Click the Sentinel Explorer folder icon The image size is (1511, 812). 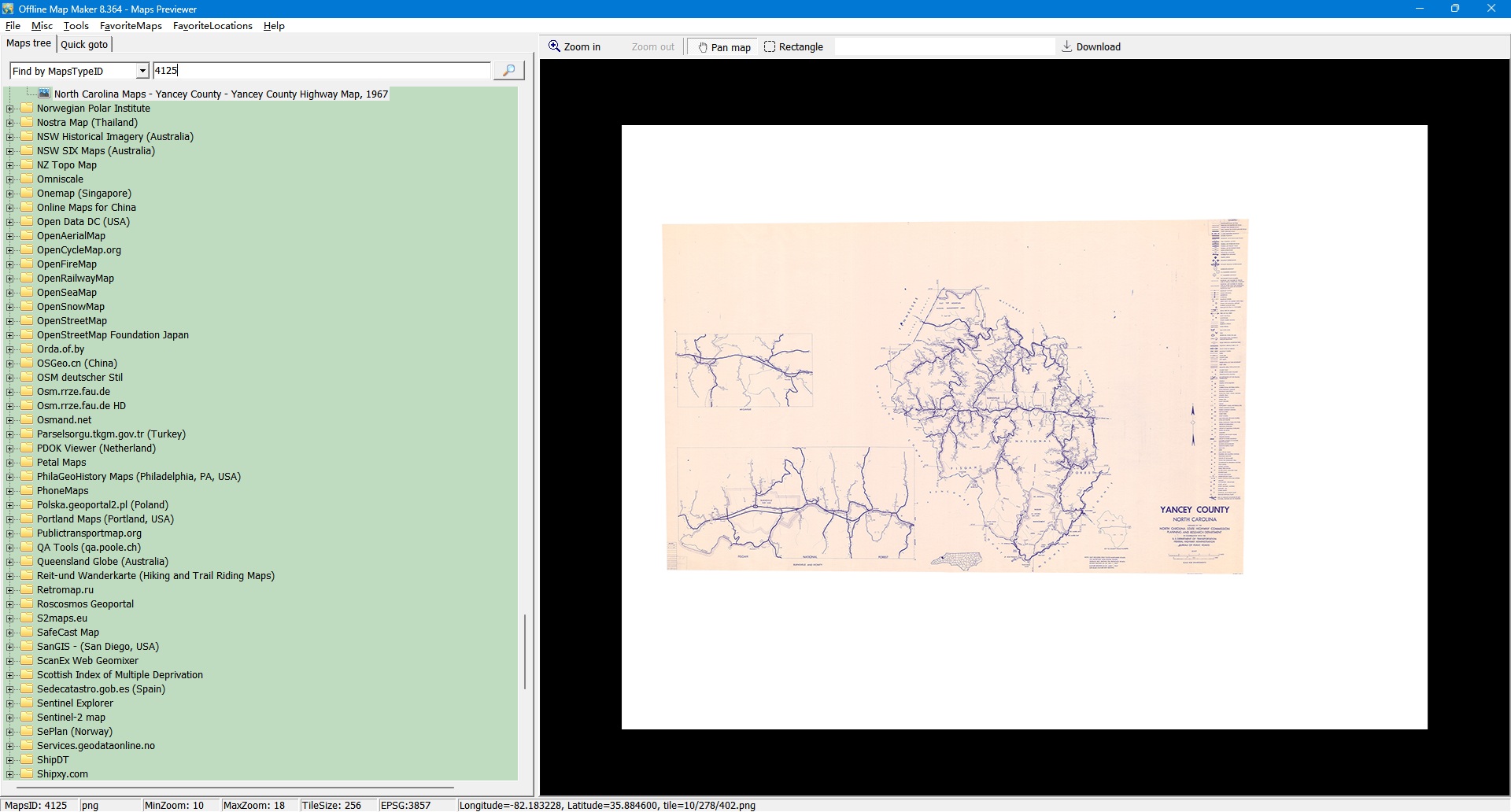point(28,703)
